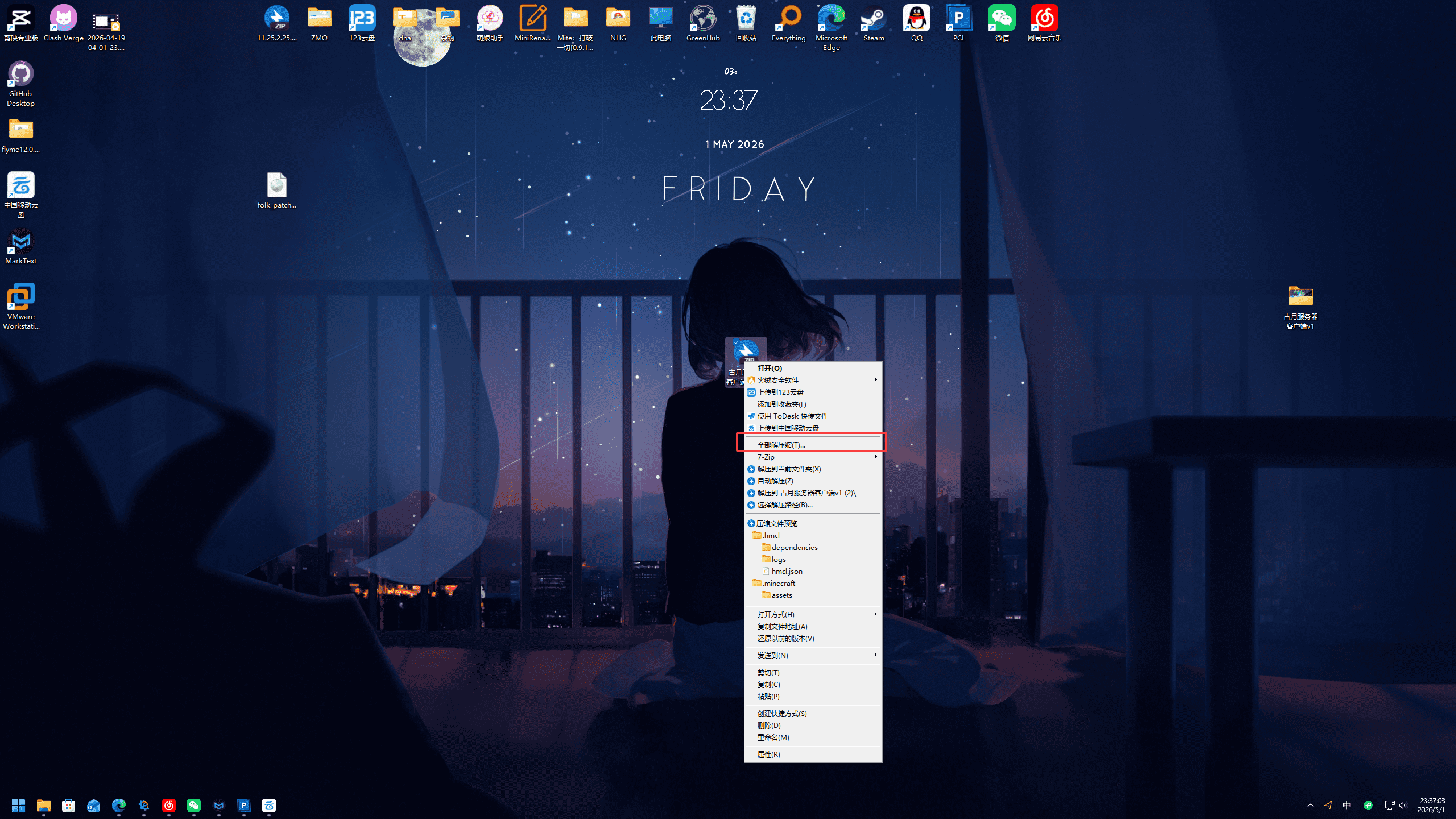
Task: Choose 解压到 古月服务器客户端v1 (2)\ menu entry
Action: coord(813,493)
